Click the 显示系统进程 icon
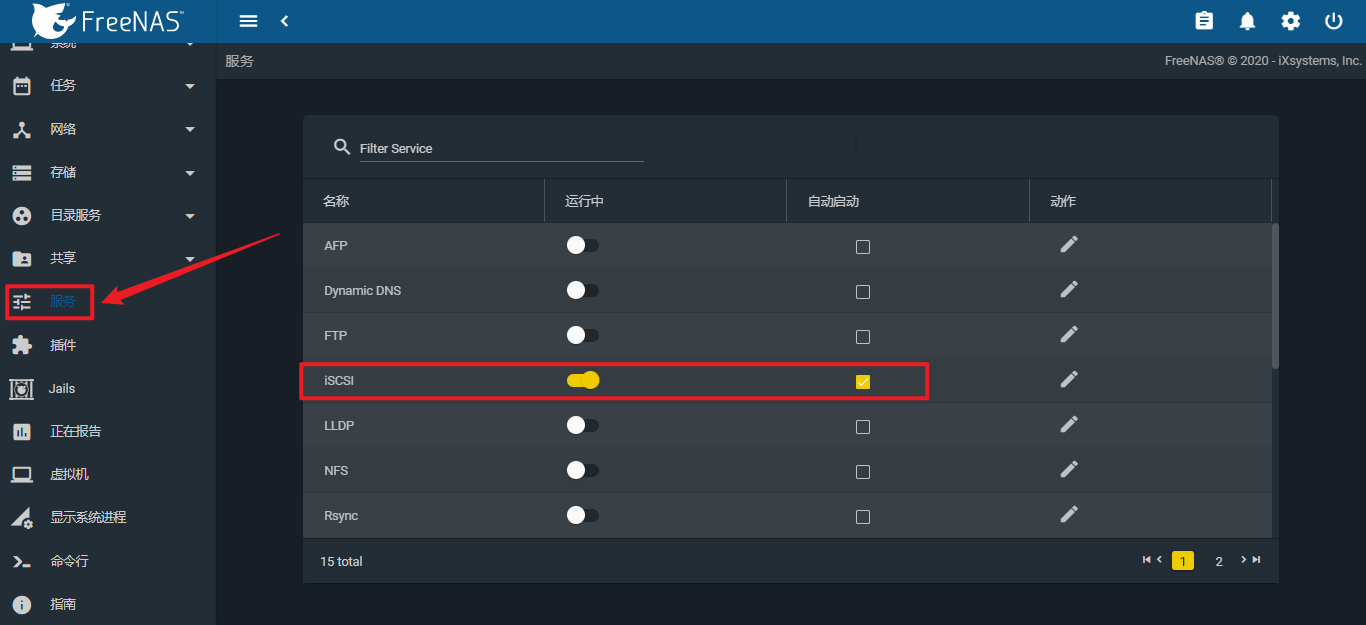Viewport: 1366px width, 625px height. 21,518
